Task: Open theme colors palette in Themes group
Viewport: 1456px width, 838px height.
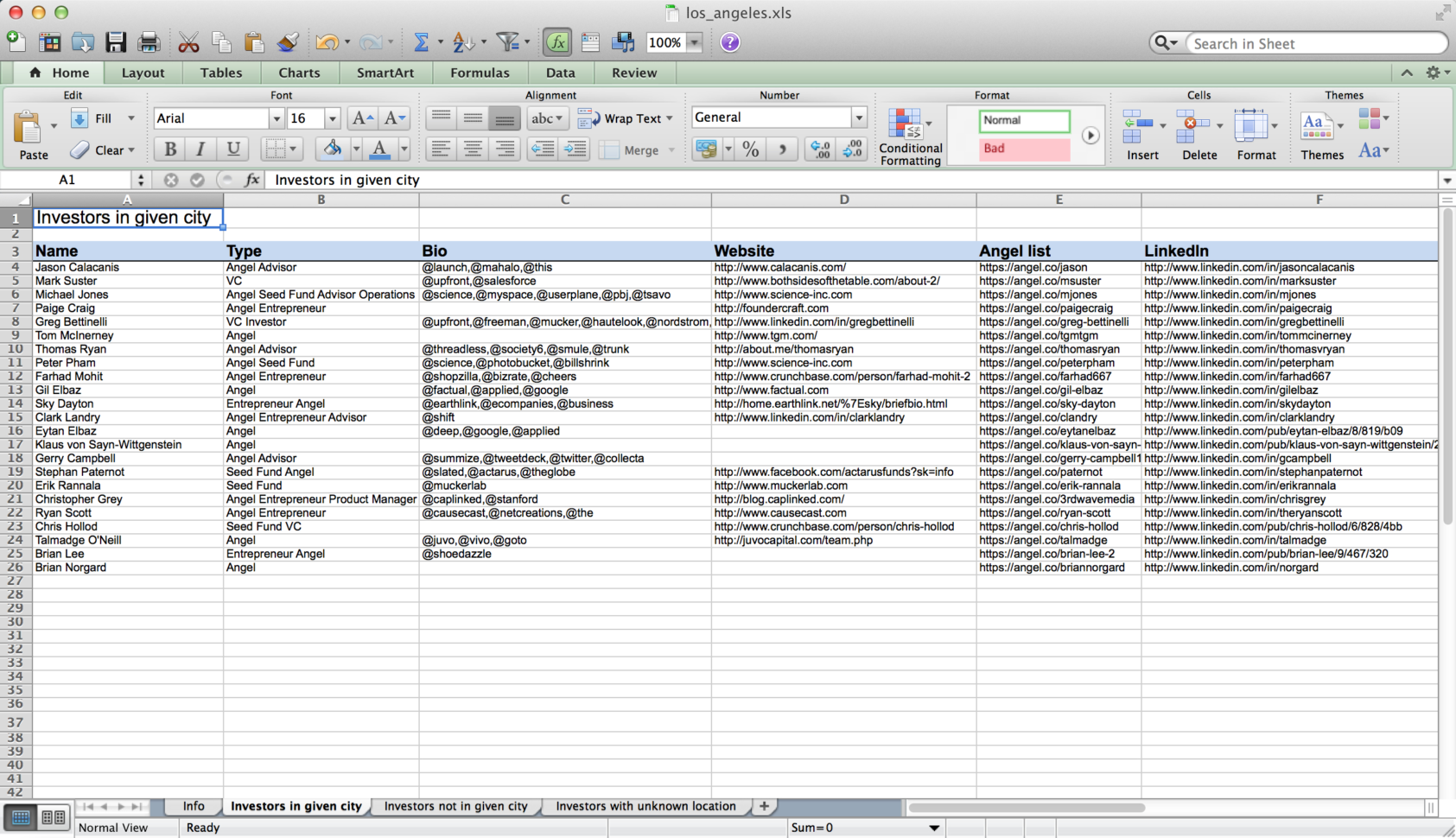Action: pos(1373,117)
